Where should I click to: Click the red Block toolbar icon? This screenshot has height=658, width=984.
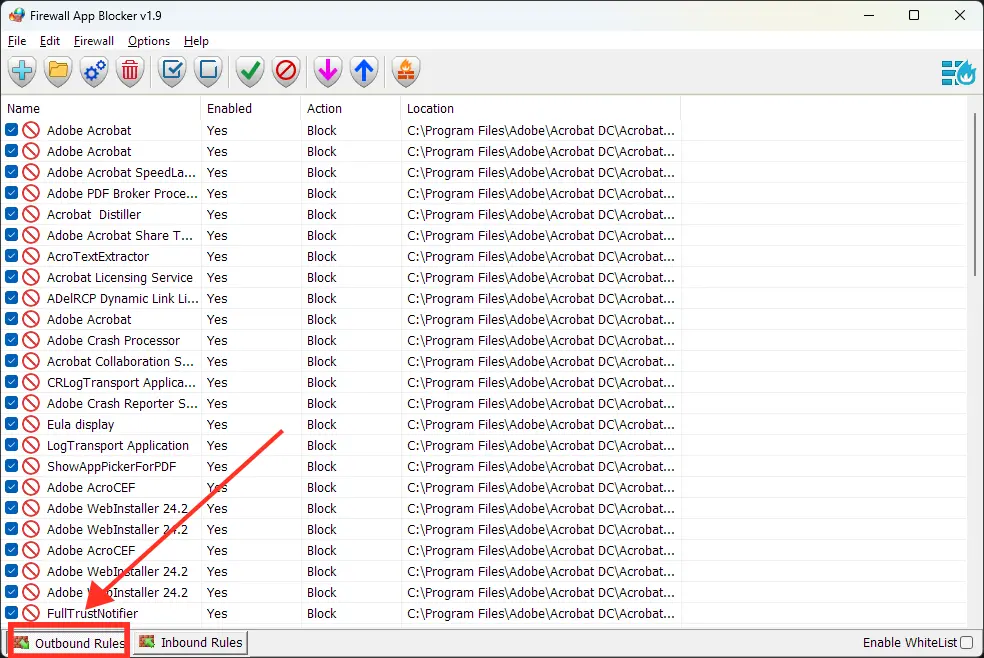point(286,71)
